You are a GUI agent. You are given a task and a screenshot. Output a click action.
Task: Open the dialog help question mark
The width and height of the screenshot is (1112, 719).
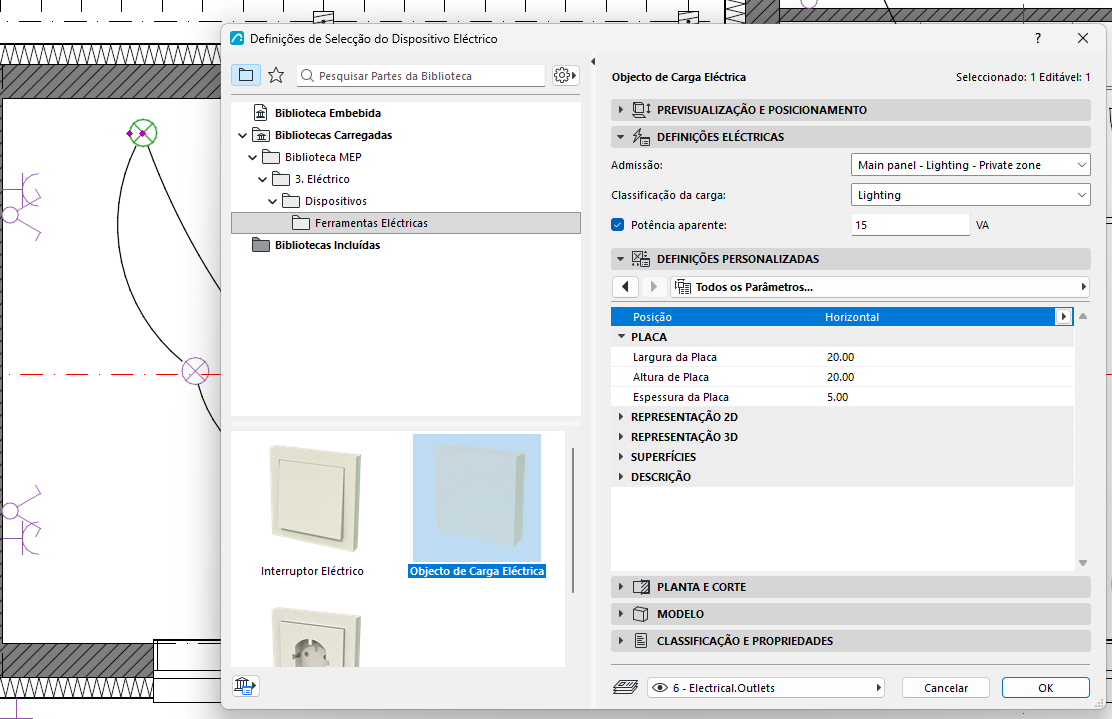(x=1038, y=38)
